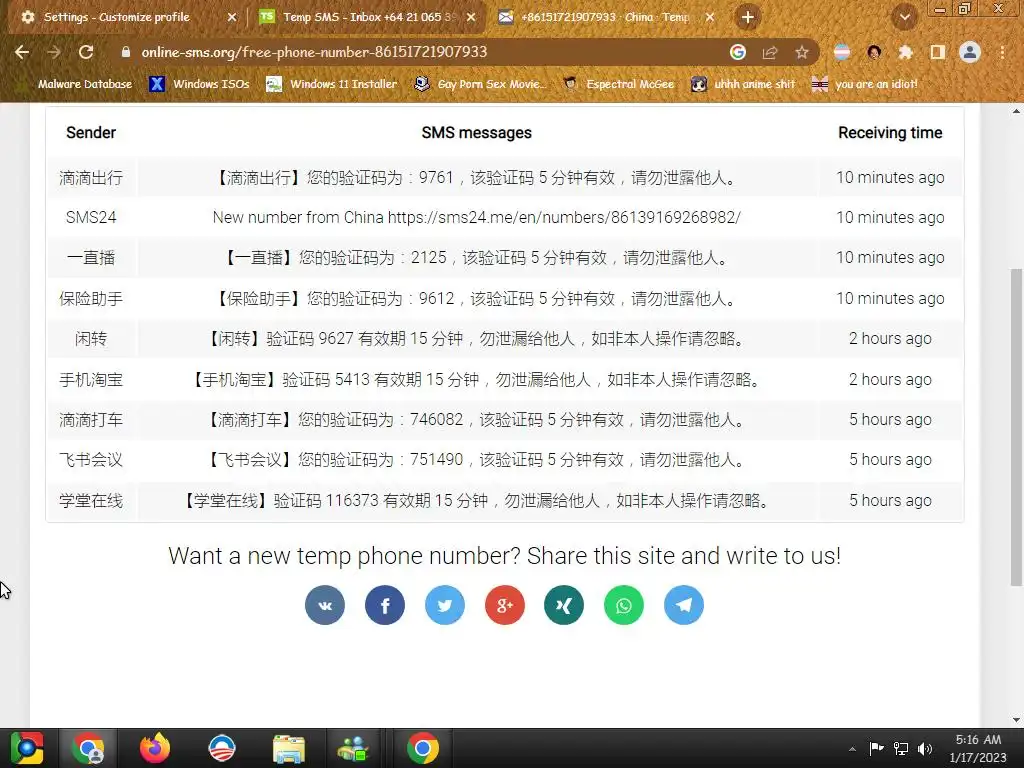This screenshot has height=768, width=1024.
Task: Open the network tray icon
Action: [x=901, y=748]
